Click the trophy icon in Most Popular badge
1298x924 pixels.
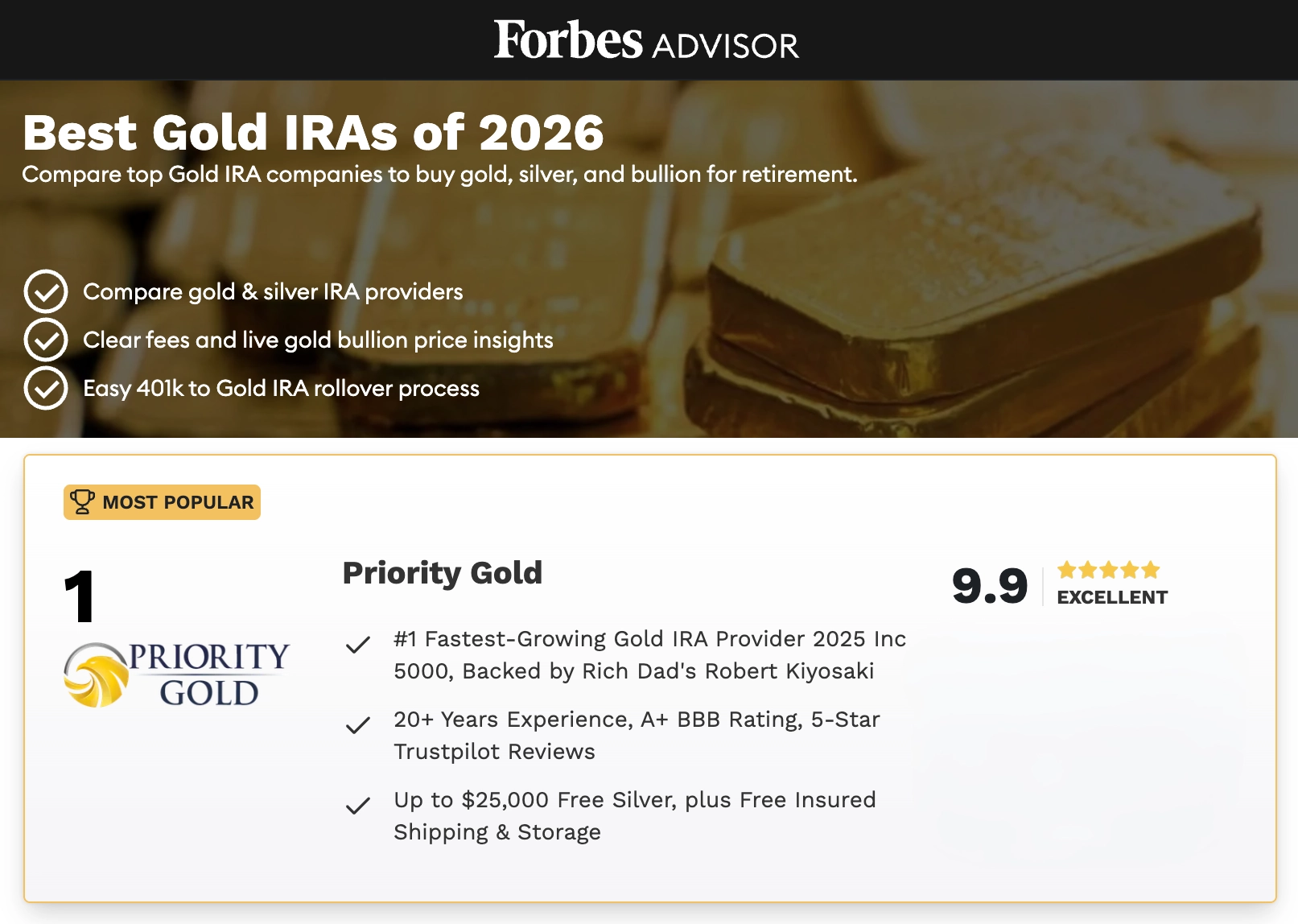coord(82,501)
